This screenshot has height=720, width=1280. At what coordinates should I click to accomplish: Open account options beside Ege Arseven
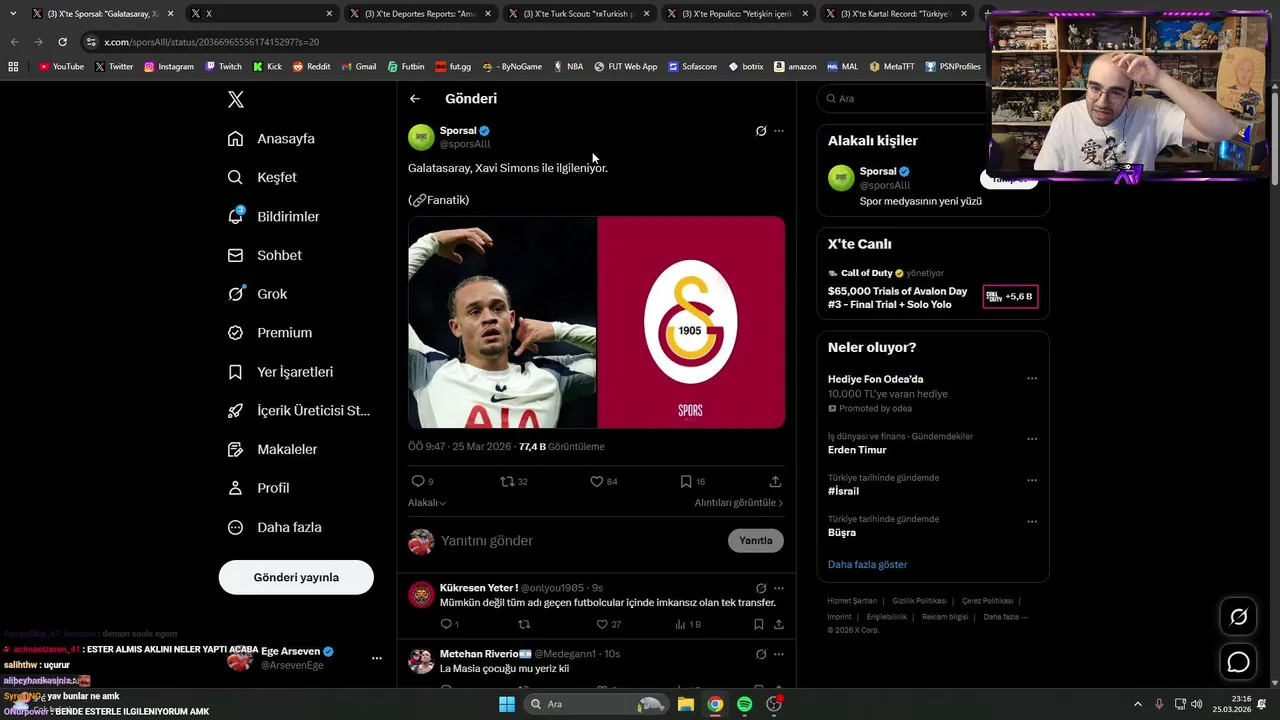point(377,658)
